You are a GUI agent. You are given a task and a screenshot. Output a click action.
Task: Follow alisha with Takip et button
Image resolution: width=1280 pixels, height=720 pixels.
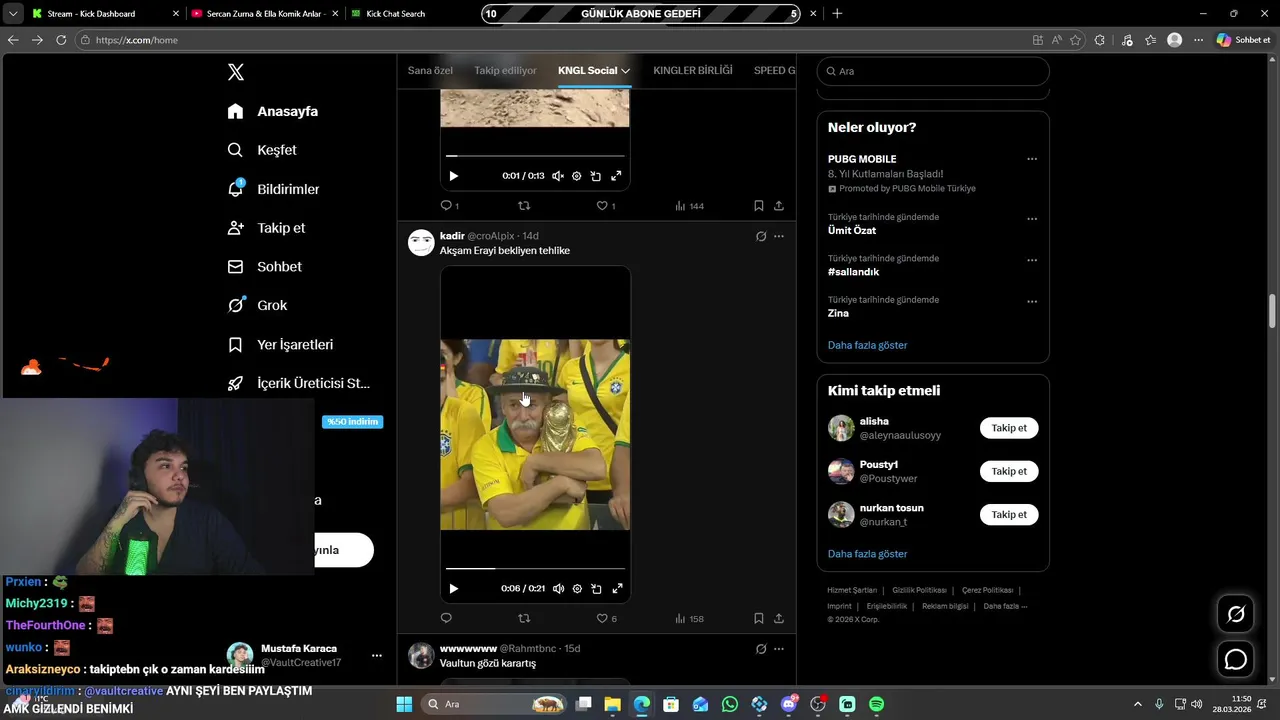click(x=1009, y=428)
